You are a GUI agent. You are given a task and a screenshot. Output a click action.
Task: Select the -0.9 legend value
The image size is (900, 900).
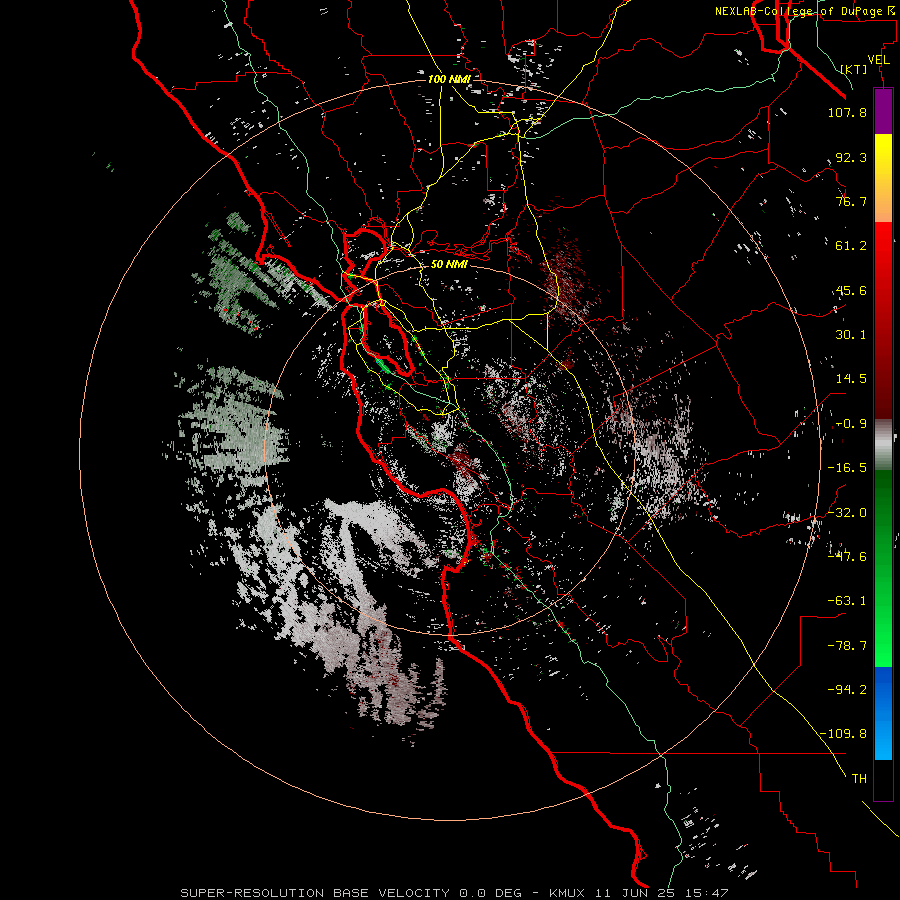click(851, 424)
